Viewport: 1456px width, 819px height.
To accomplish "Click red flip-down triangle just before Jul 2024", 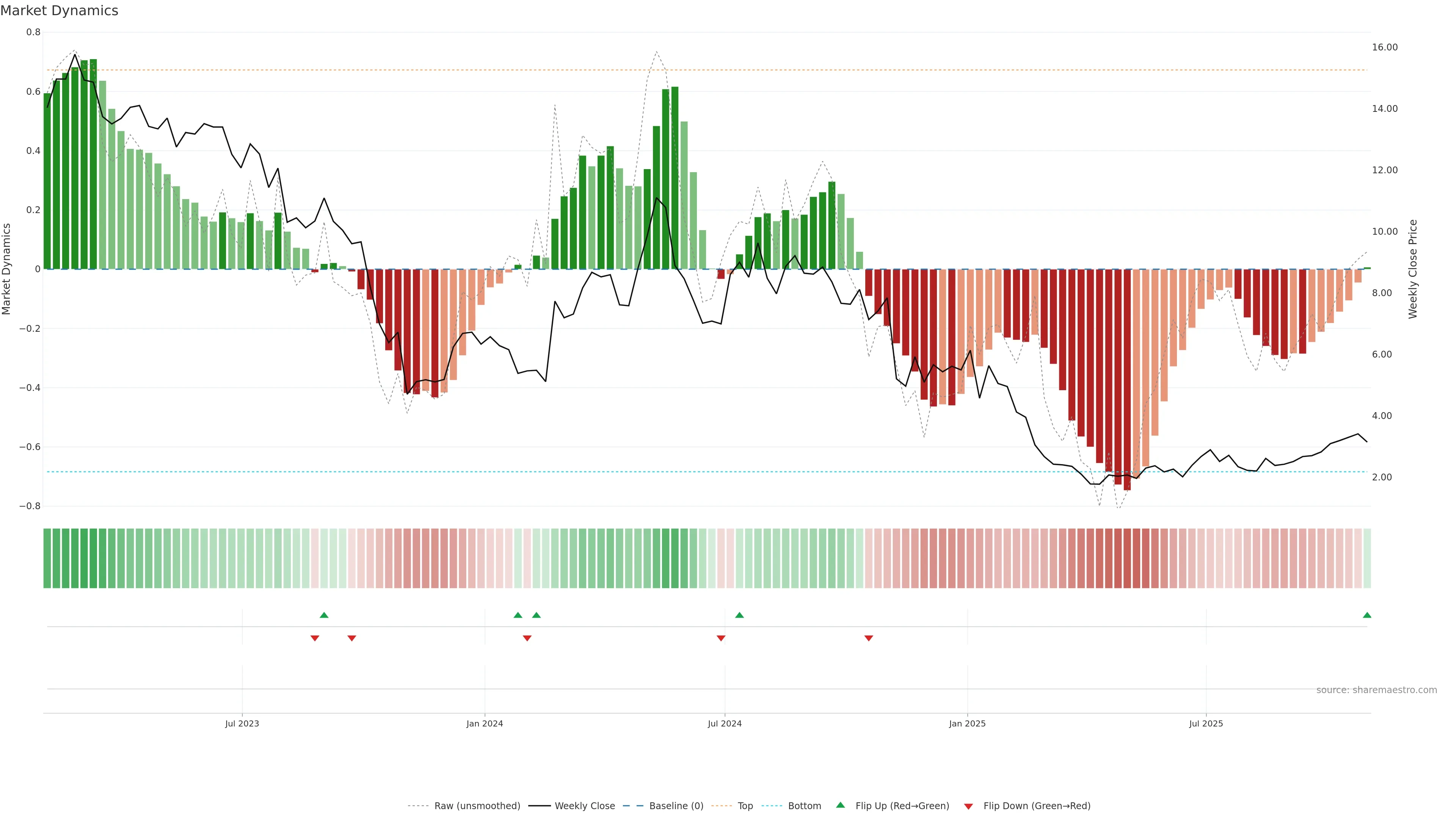I will (x=721, y=638).
